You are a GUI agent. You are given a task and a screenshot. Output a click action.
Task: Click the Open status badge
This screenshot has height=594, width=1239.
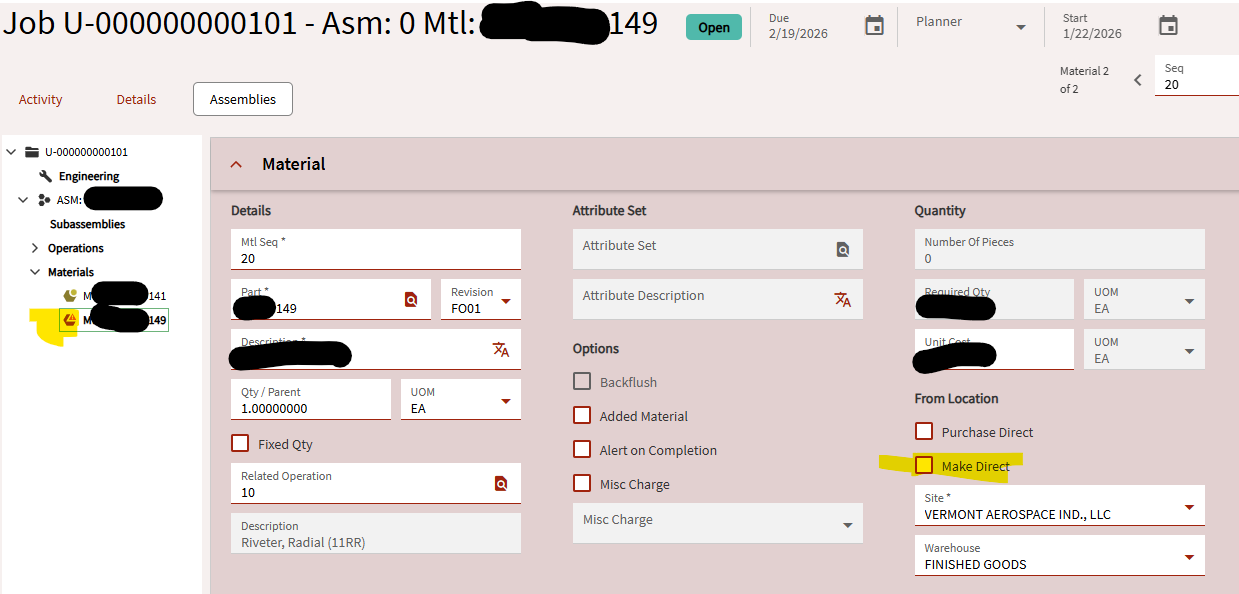click(714, 27)
